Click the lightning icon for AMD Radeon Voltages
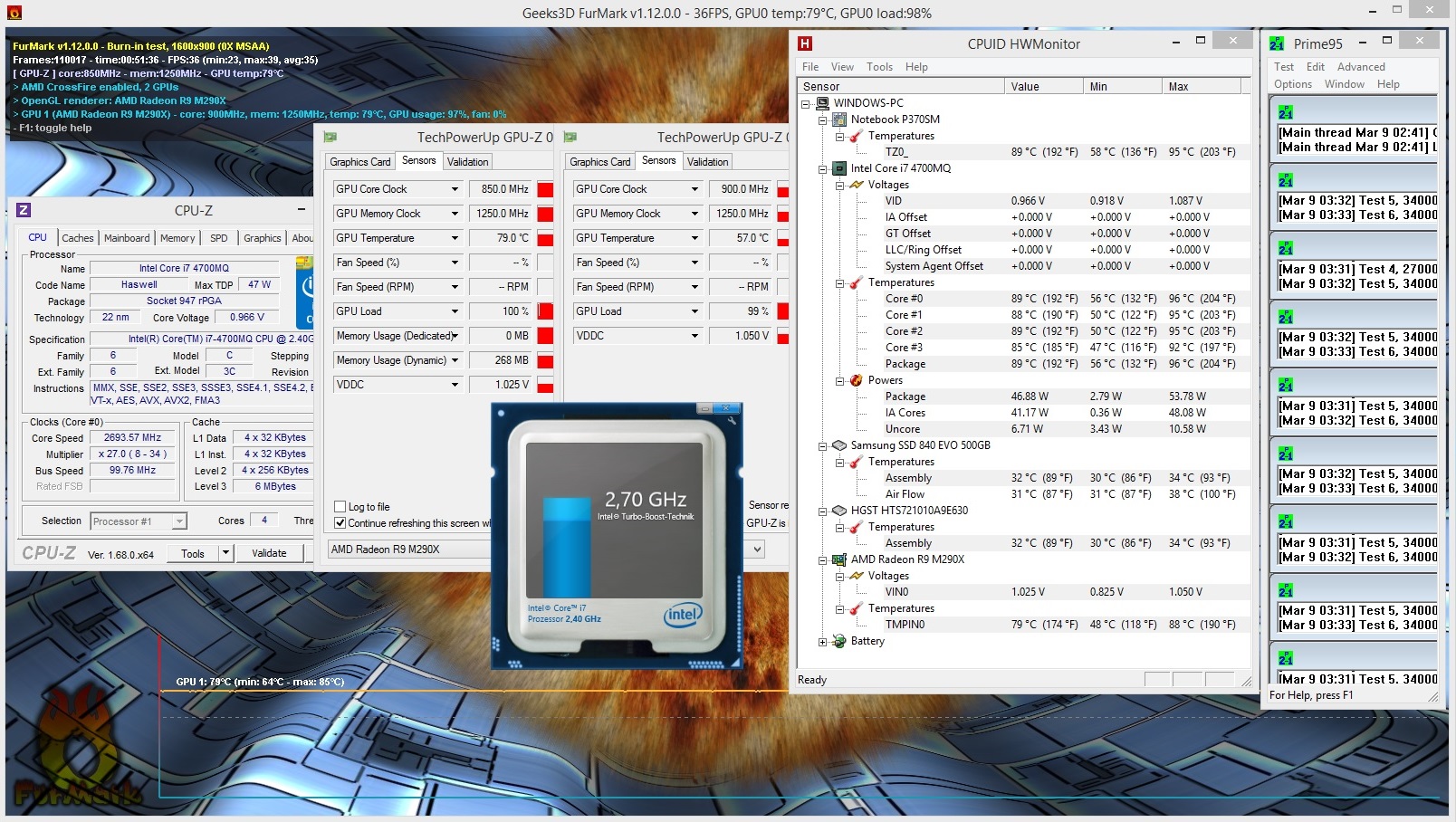The height and width of the screenshot is (822, 1456). tap(857, 576)
